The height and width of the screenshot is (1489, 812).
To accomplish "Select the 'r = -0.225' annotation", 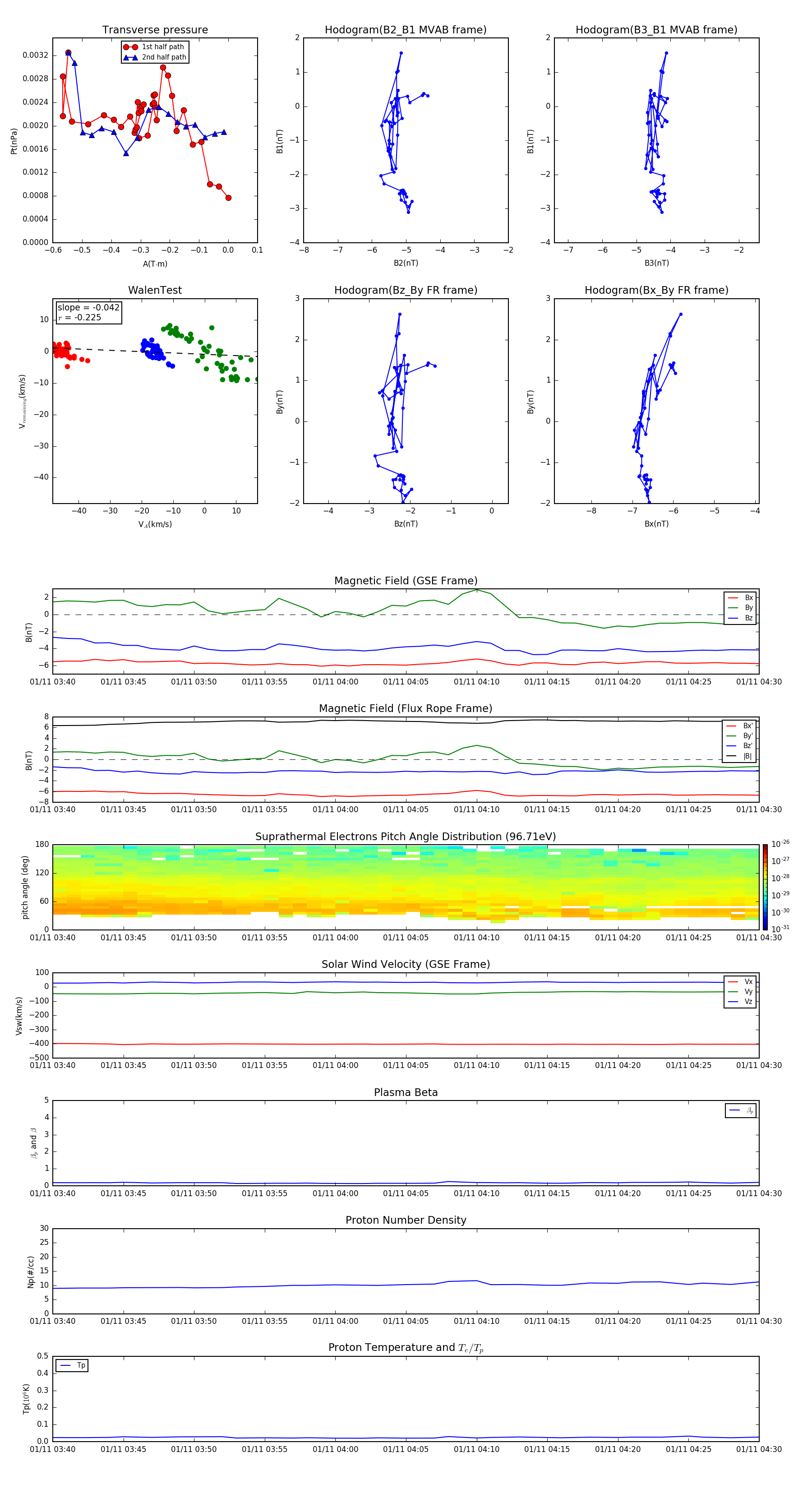I will point(80,317).
